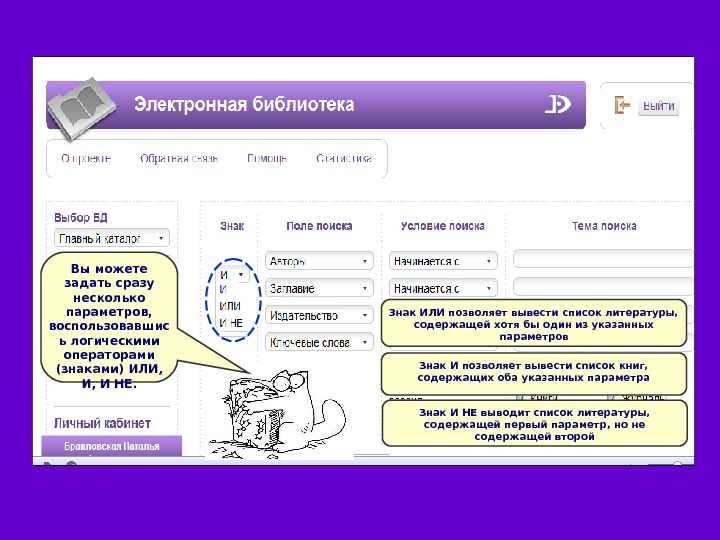Open the Издательство search field dropdown
Viewport: 720px width, 540px height.
click(319, 315)
